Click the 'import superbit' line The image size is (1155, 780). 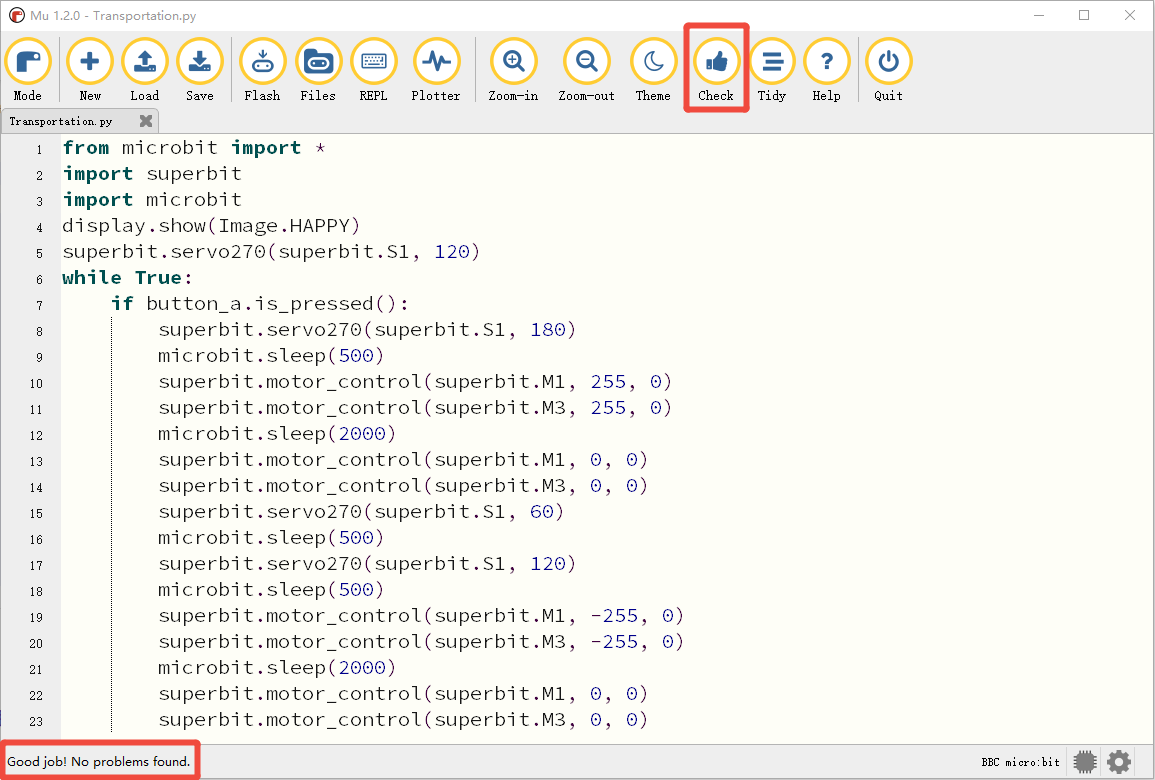[152, 174]
